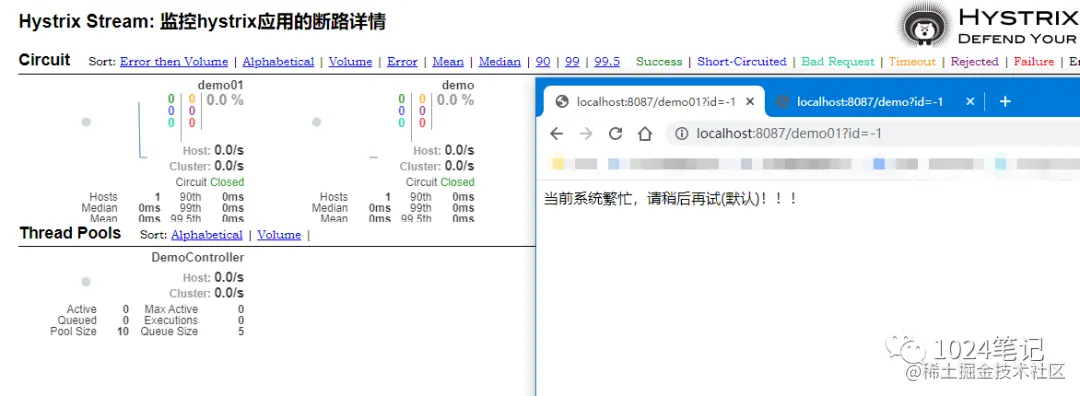This screenshot has width=1080, height=396.
Task: Close the localhost:8087/demo01?id=-1 tab
Action: coord(751,102)
